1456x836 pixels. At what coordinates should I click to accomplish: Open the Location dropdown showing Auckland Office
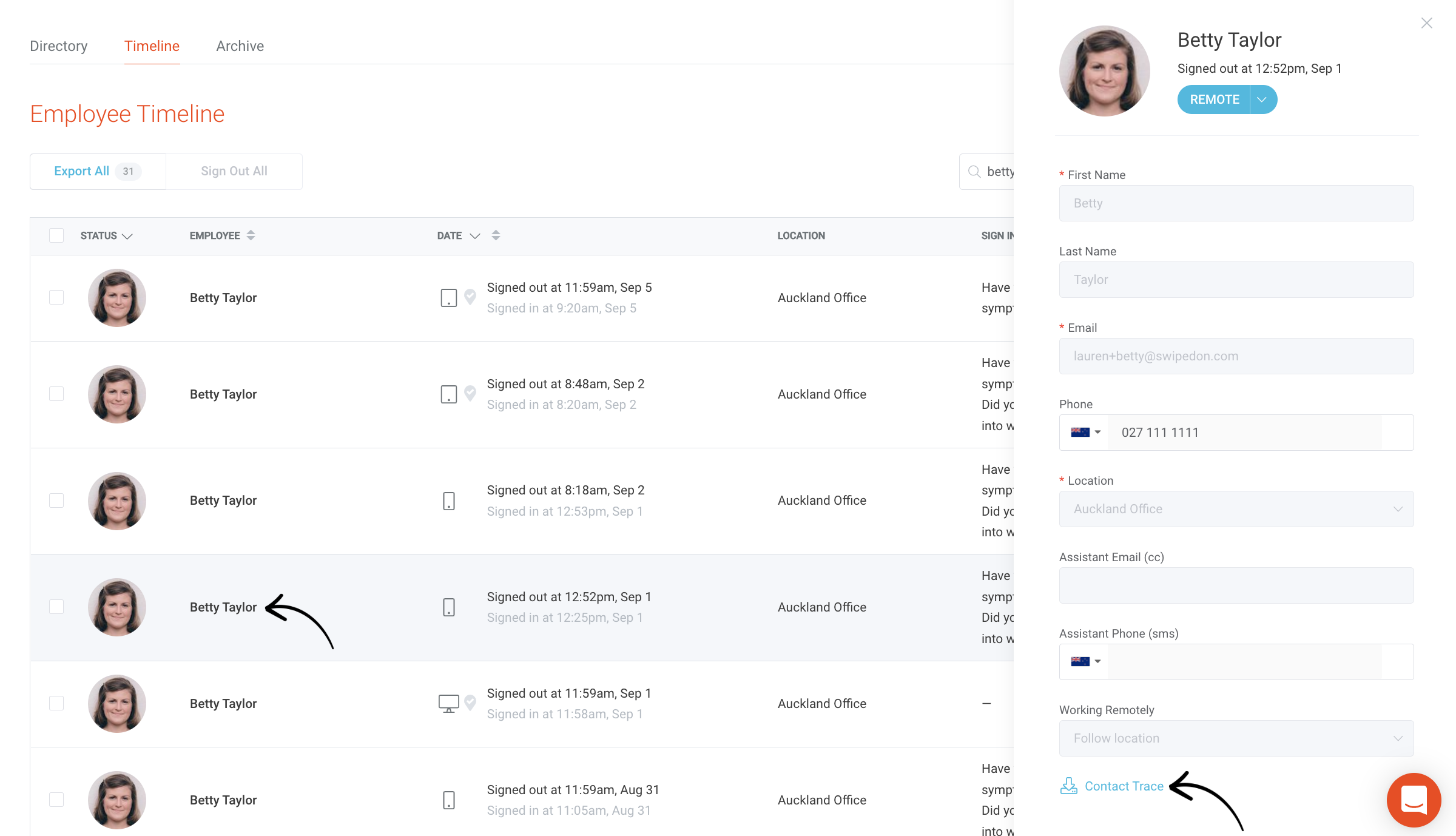point(1236,509)
